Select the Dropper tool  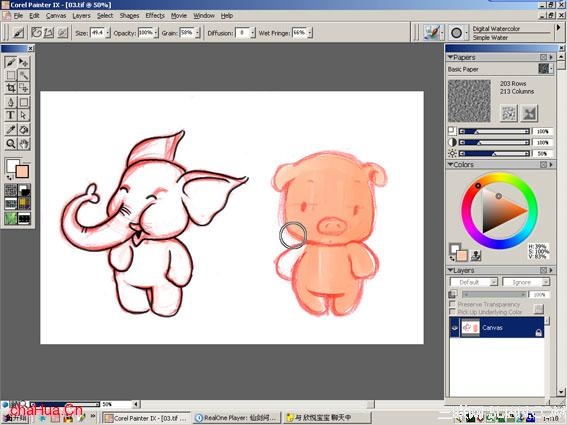coord(11,129)
